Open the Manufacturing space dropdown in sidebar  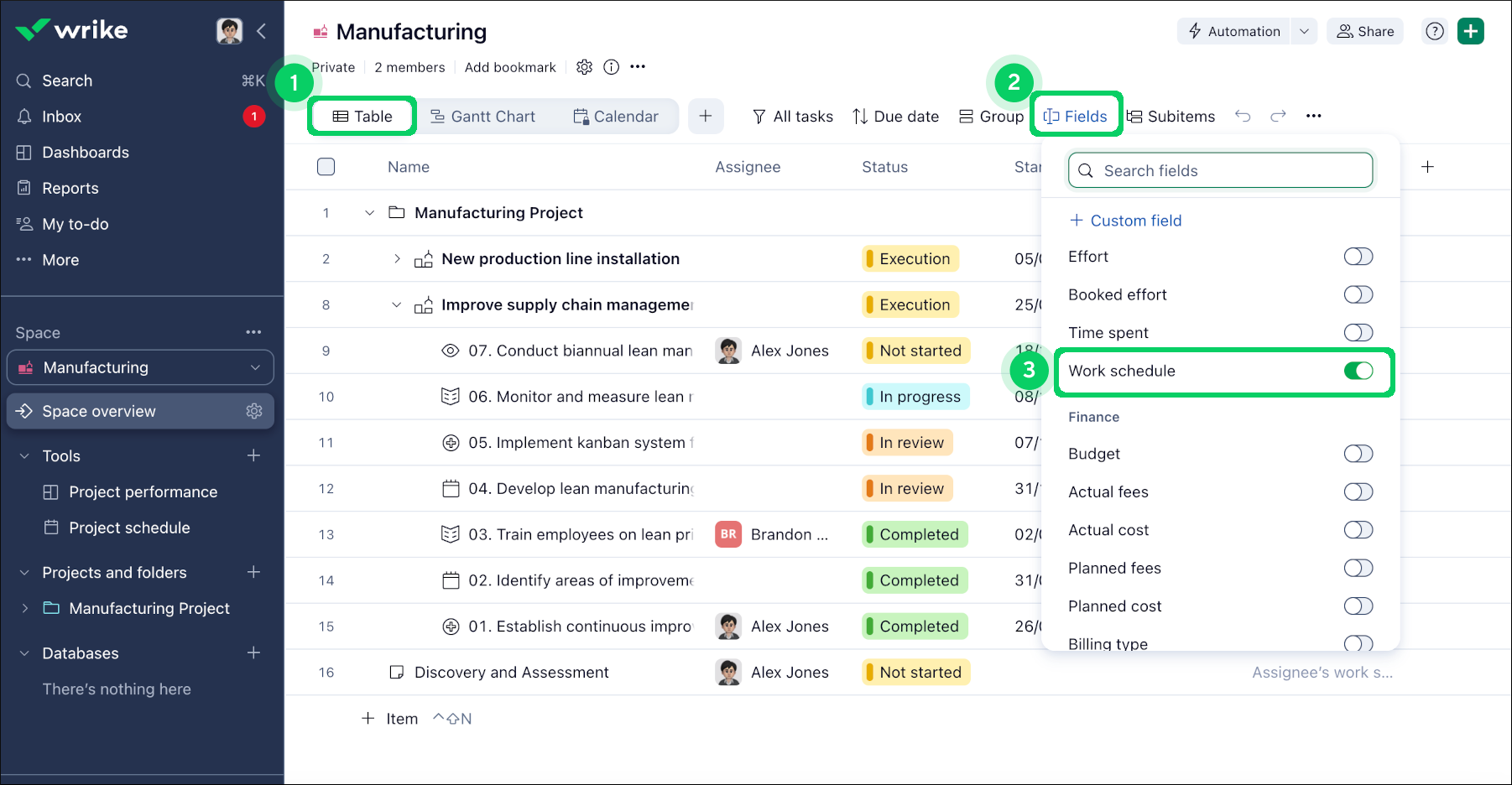pyautogui.click(x=255, y=367)
